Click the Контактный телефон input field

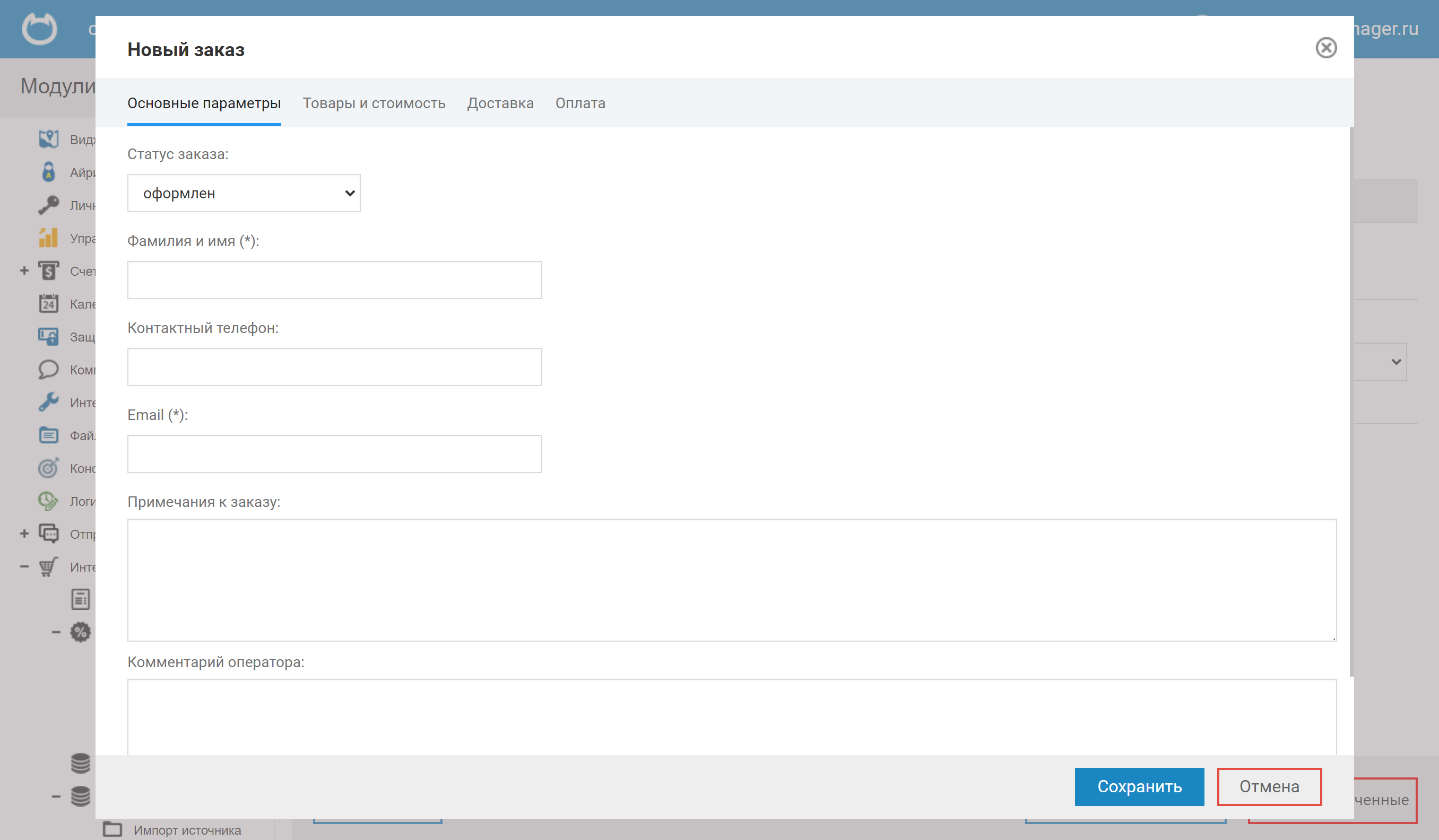pyautogui.click(x=334, y=366)
